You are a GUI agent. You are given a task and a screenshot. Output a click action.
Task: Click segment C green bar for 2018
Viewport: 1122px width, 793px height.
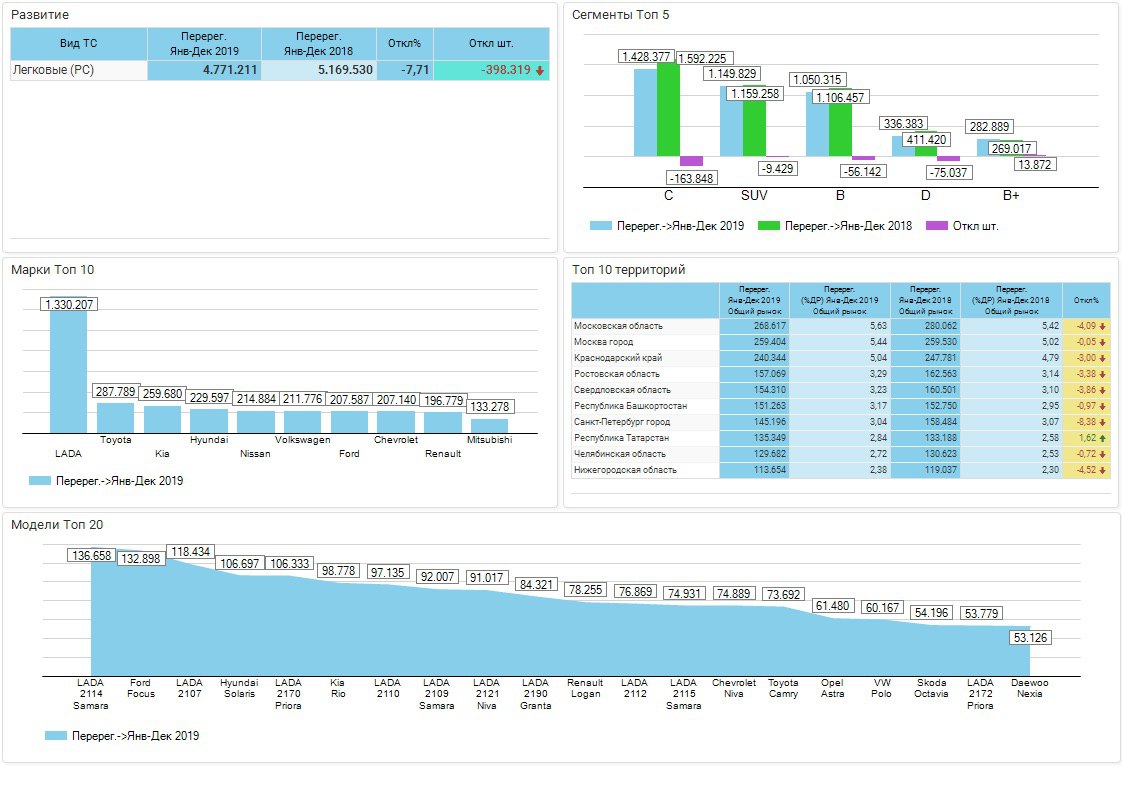click(668, 110)
